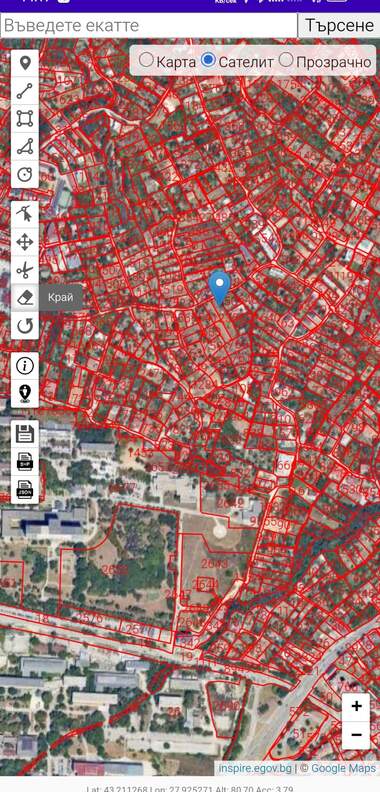This screenshot has height=792, width=380.
Task: Open the info tool
Action: coord(25,366)
